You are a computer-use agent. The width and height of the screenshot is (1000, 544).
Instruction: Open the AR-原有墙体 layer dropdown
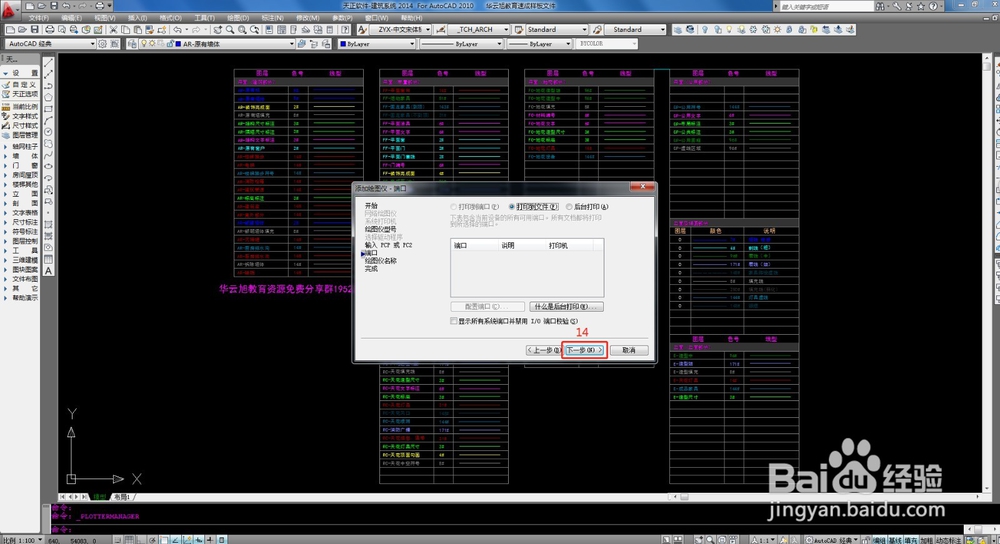tap(291, 44)
